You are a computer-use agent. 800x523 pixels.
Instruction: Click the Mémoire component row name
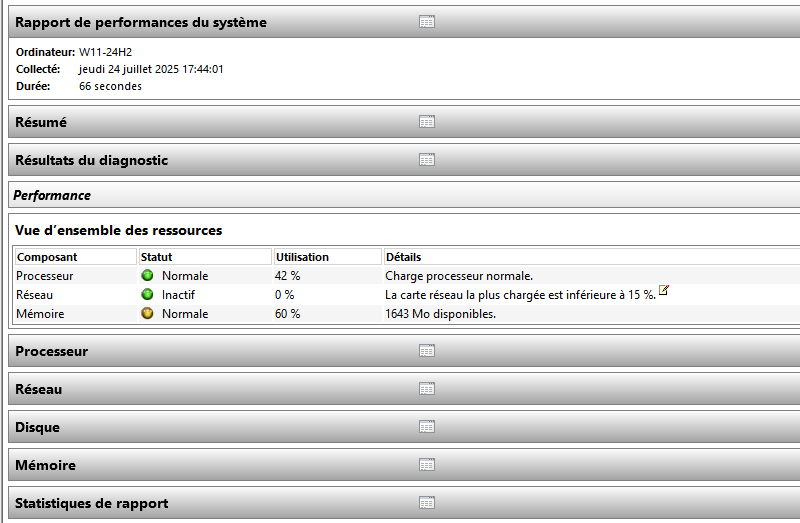pos(42,314)
